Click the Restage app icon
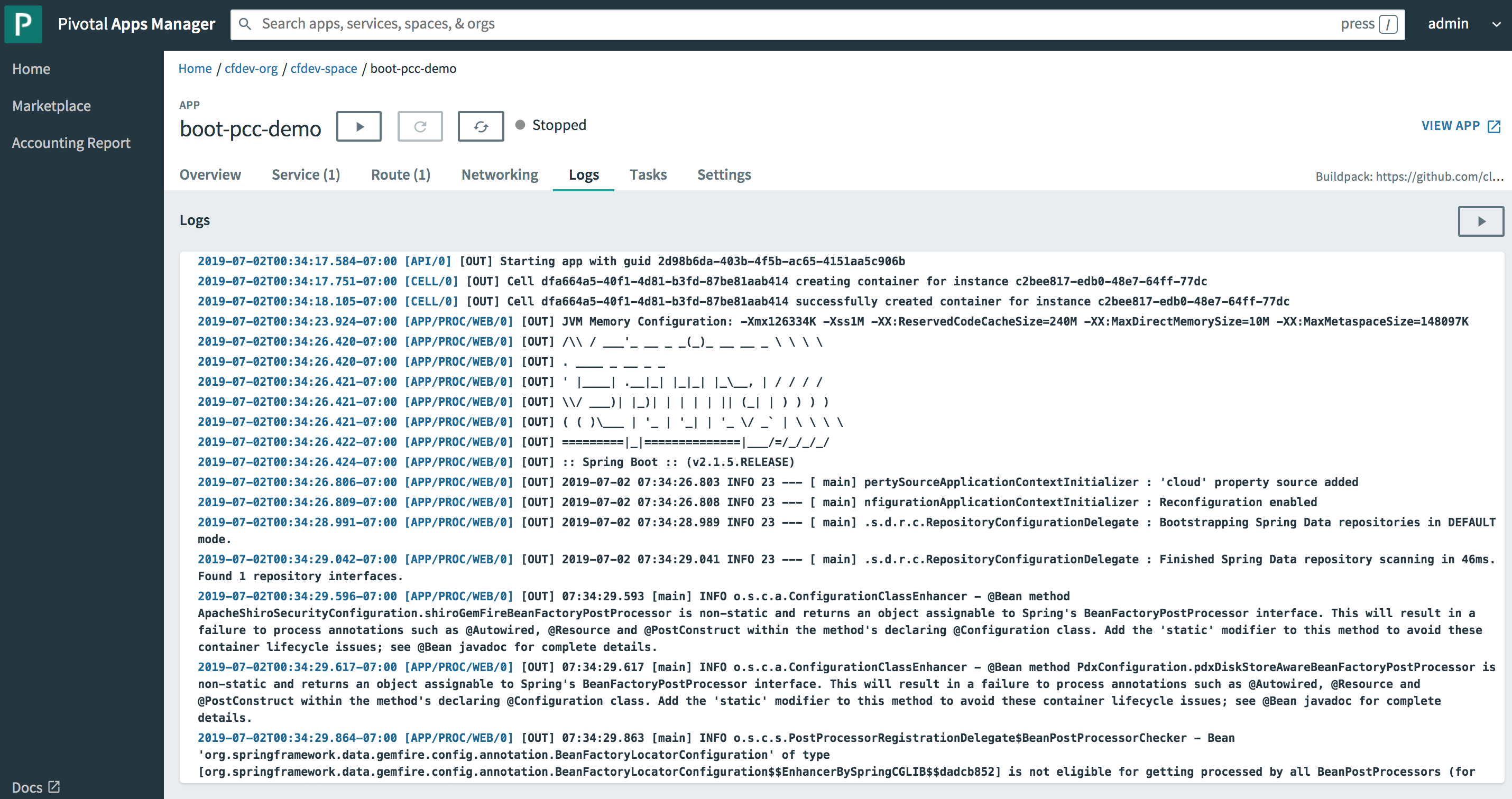This screenshot has width=1512, height=799. click(481, 125)
